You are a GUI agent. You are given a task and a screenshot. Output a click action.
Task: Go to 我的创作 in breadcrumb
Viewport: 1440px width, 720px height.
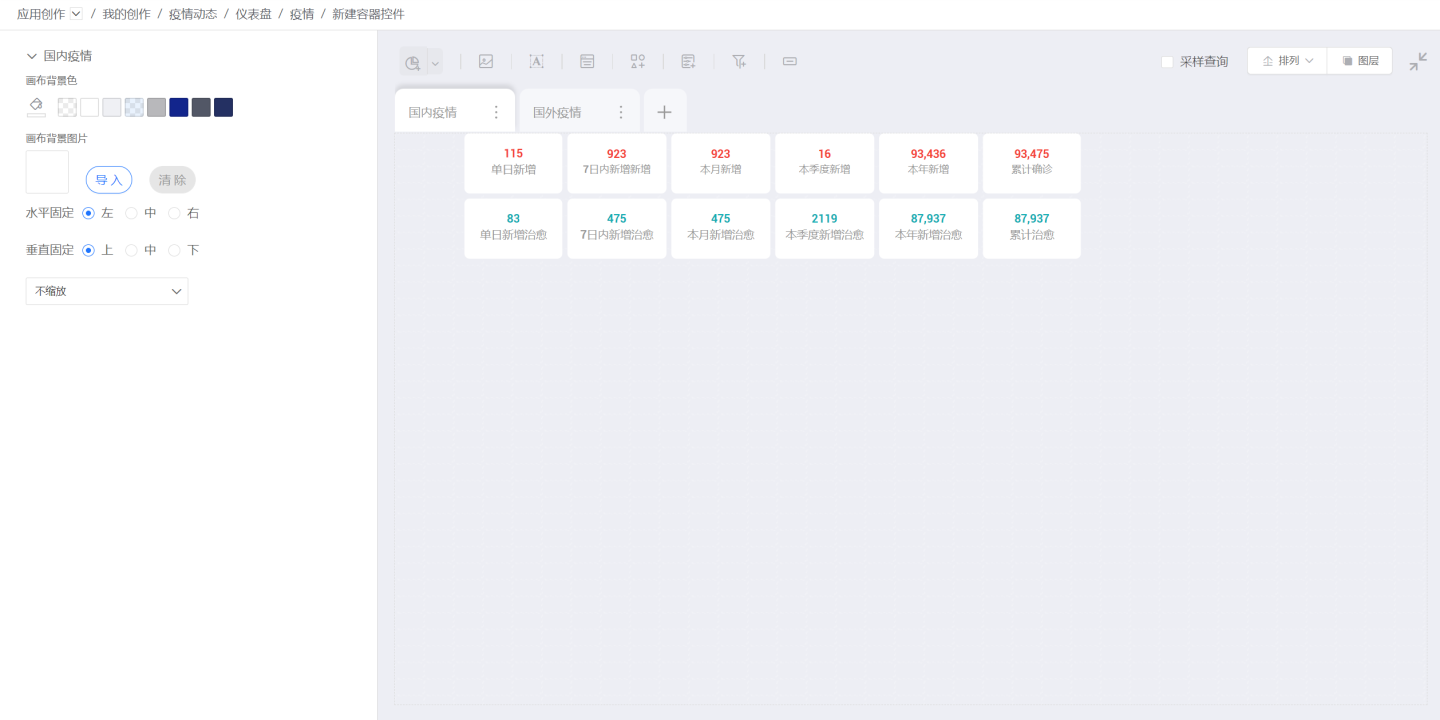[126, 14]
